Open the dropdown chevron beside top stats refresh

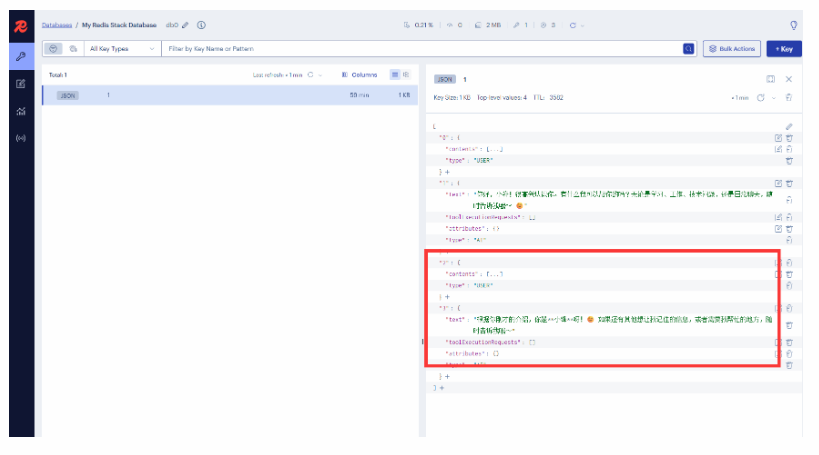coord(582,26)
